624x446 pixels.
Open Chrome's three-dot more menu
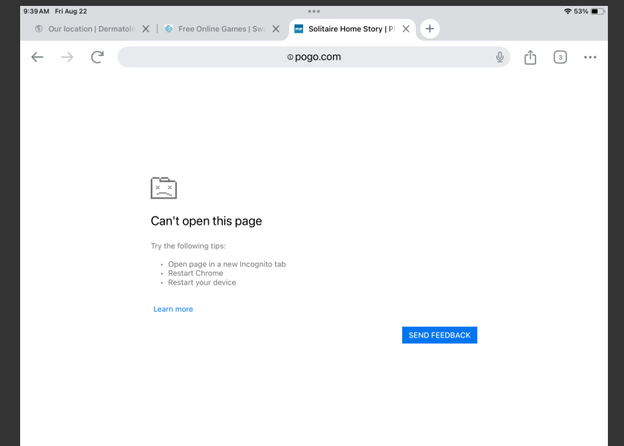(x=590, y=57)
